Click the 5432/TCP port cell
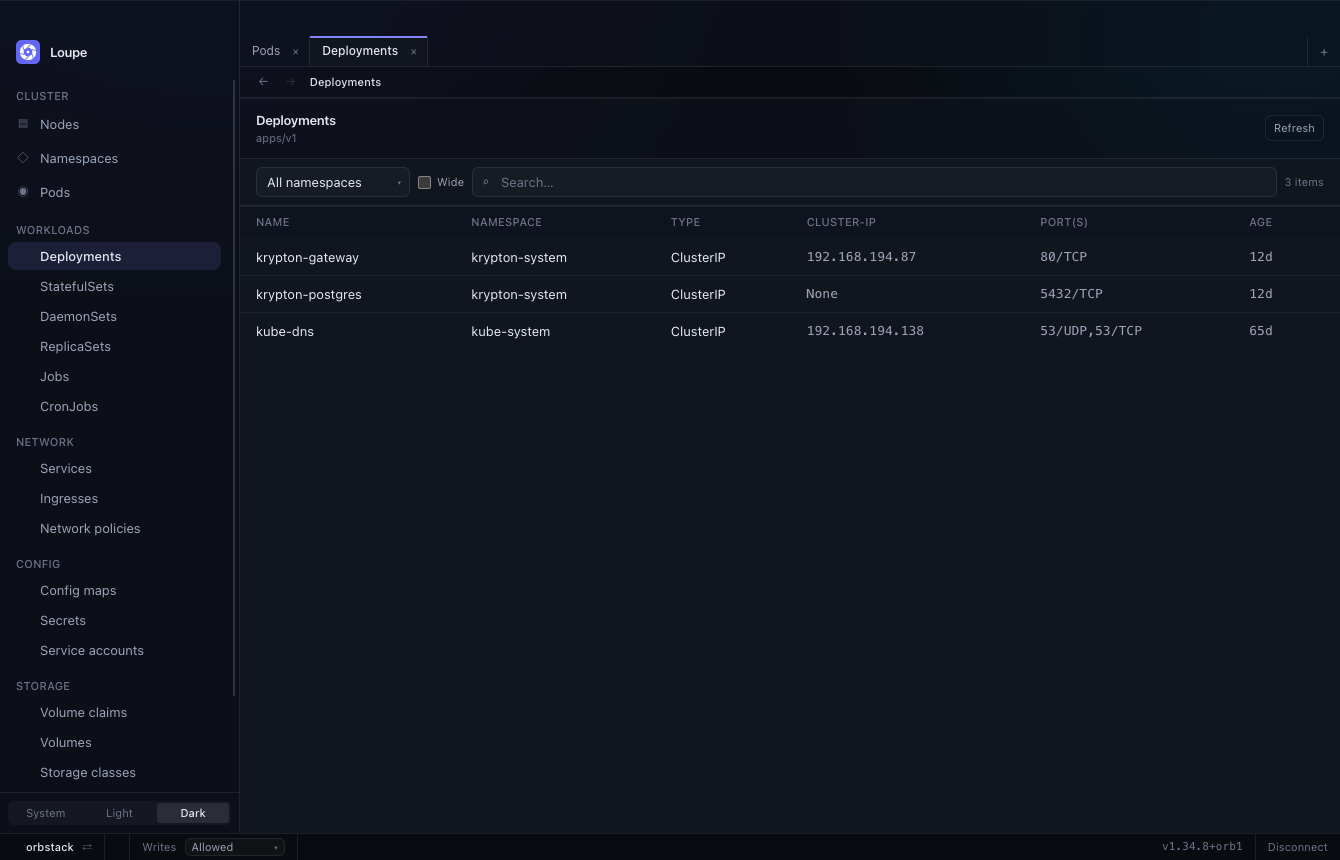Screen dimensions: 1340x860 pyautogui.click(x=1071, y=294)
